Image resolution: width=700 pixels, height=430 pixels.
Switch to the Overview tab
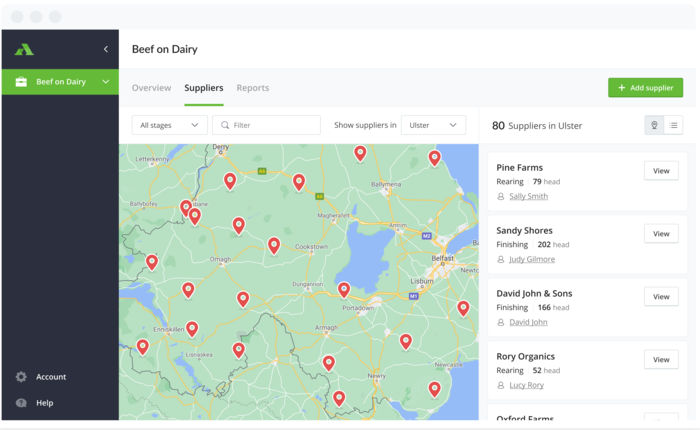tap(151, 88)
